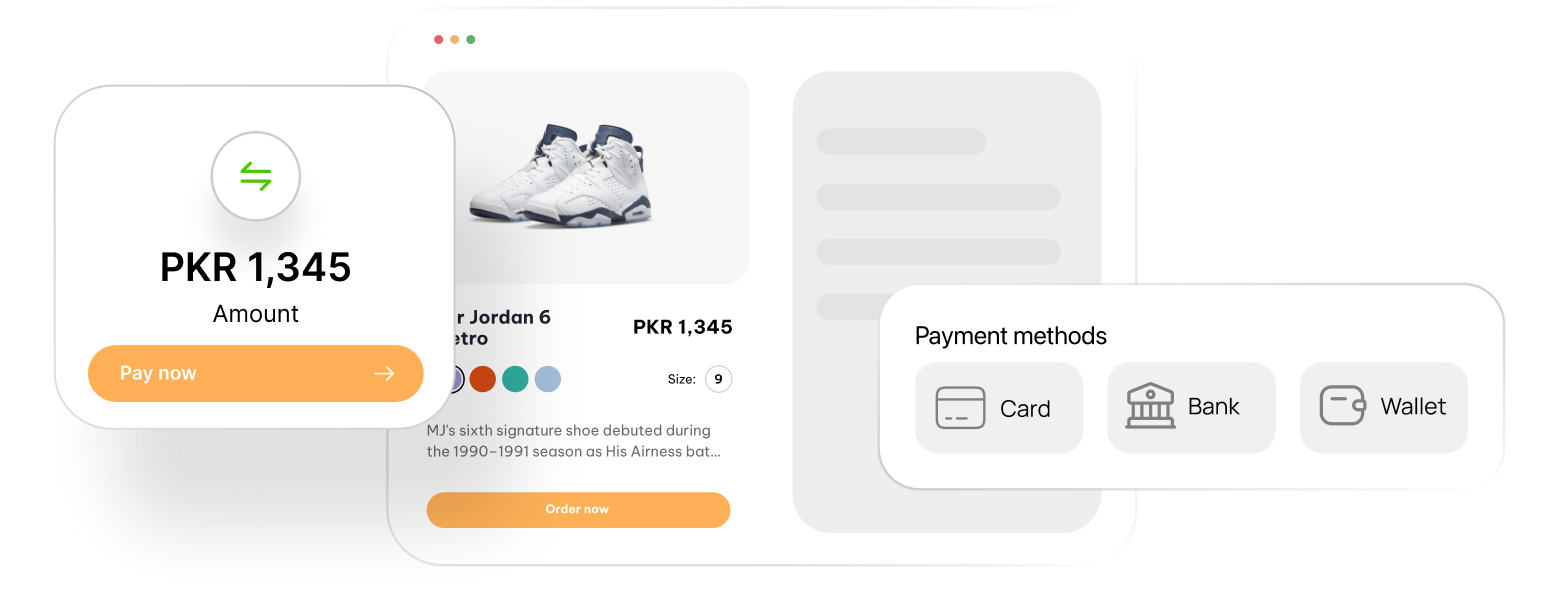Select the orange-red color swatch
The width and height of the screenshot is (1554, 609).
click(x=483, y=379)
